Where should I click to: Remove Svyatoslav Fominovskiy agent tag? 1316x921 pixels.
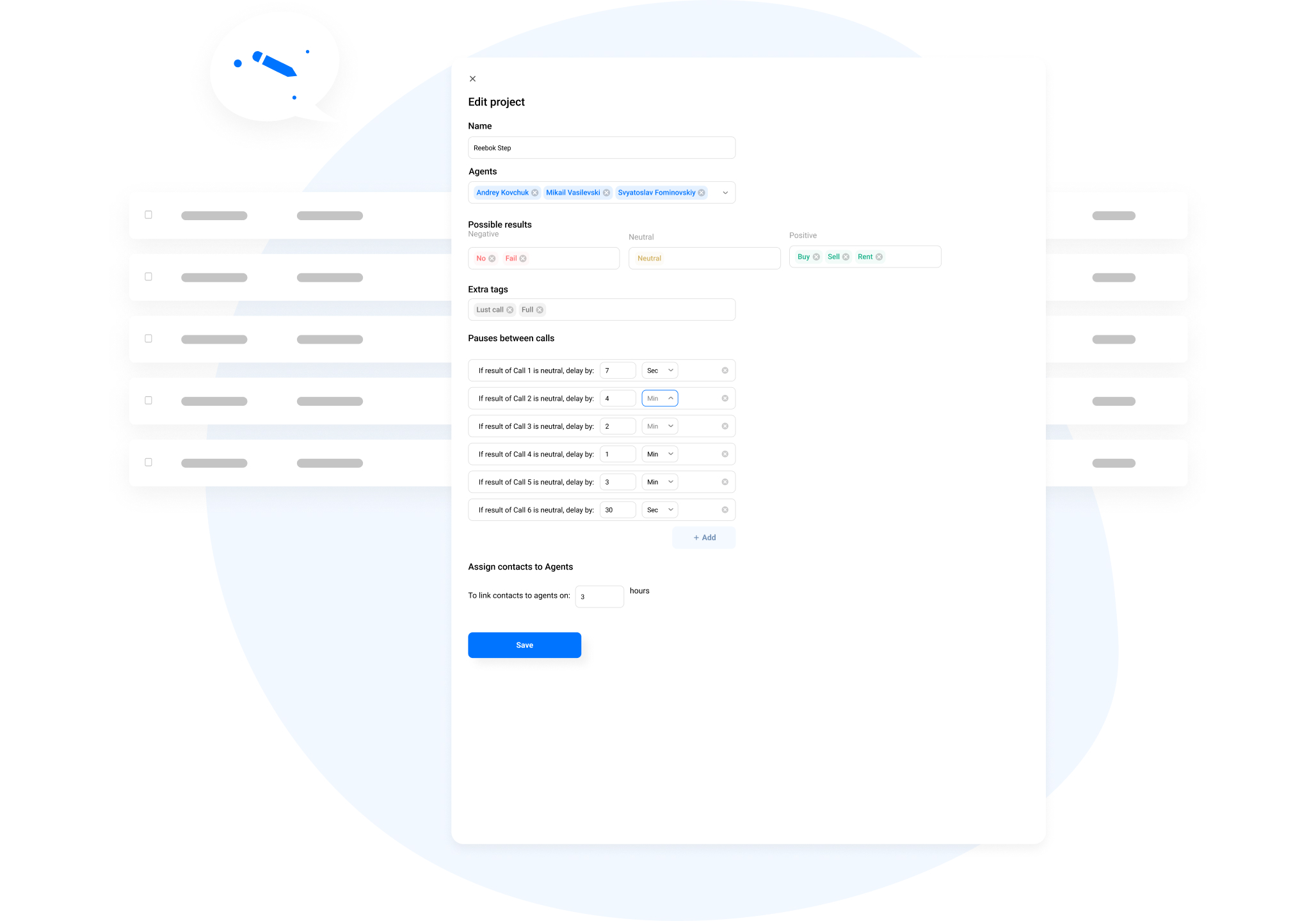click(702, 193)
